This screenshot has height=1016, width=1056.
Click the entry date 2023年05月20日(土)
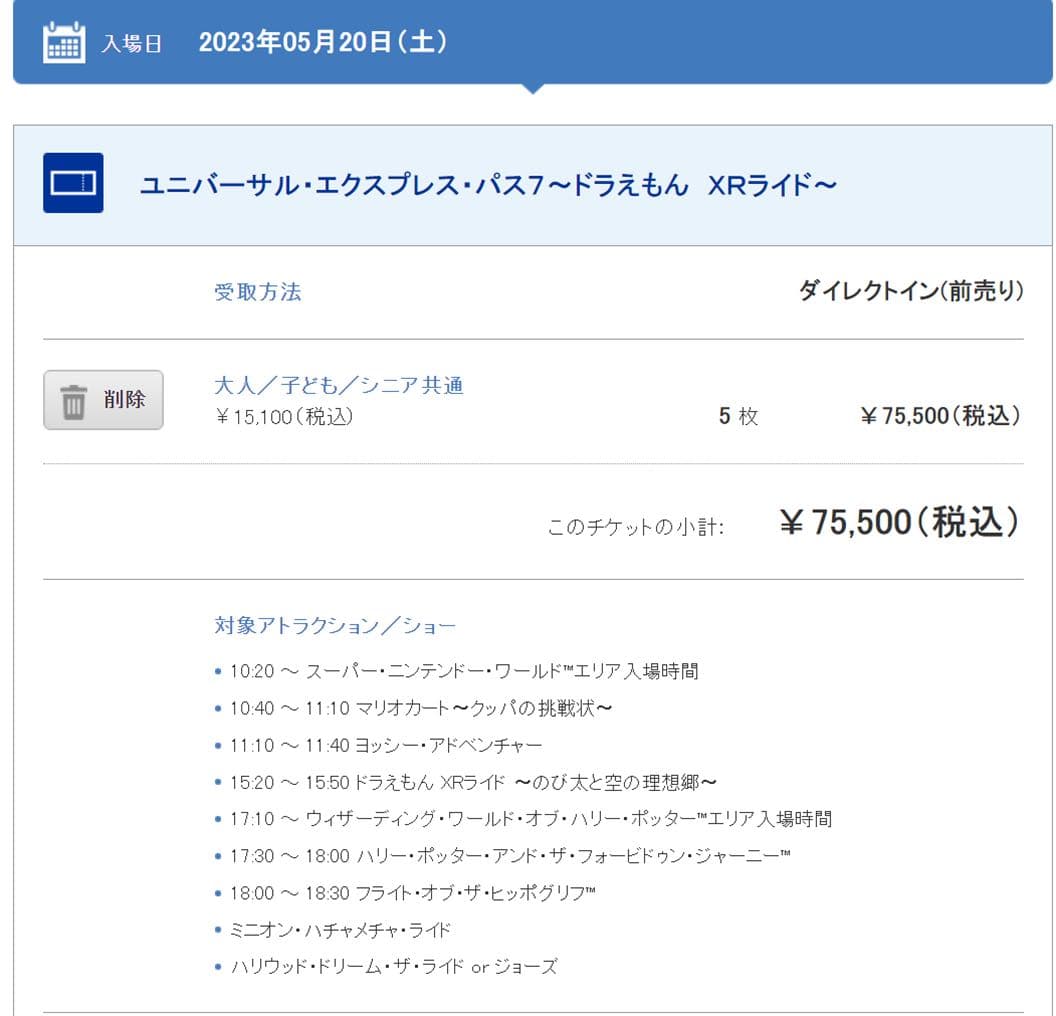click(x=323, y=42)
